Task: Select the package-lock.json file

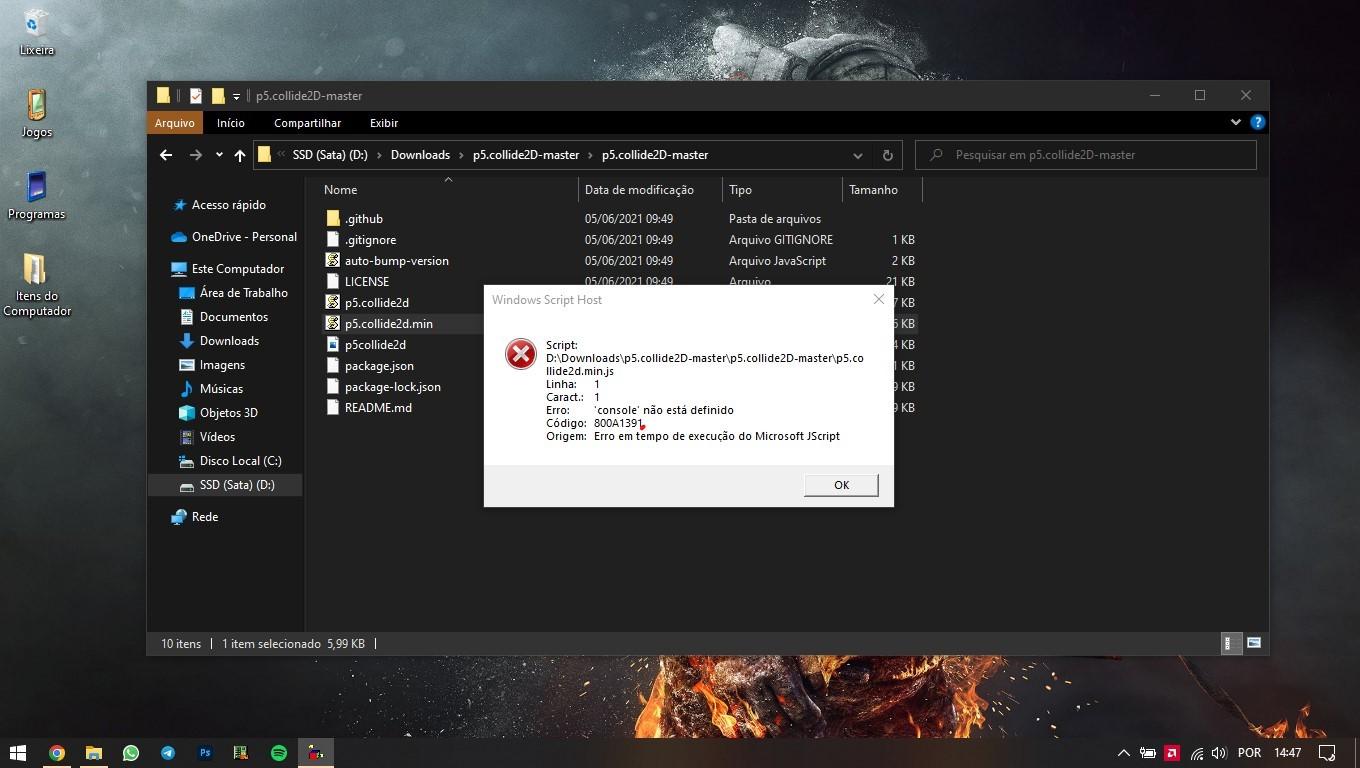Action: (392, 387)
